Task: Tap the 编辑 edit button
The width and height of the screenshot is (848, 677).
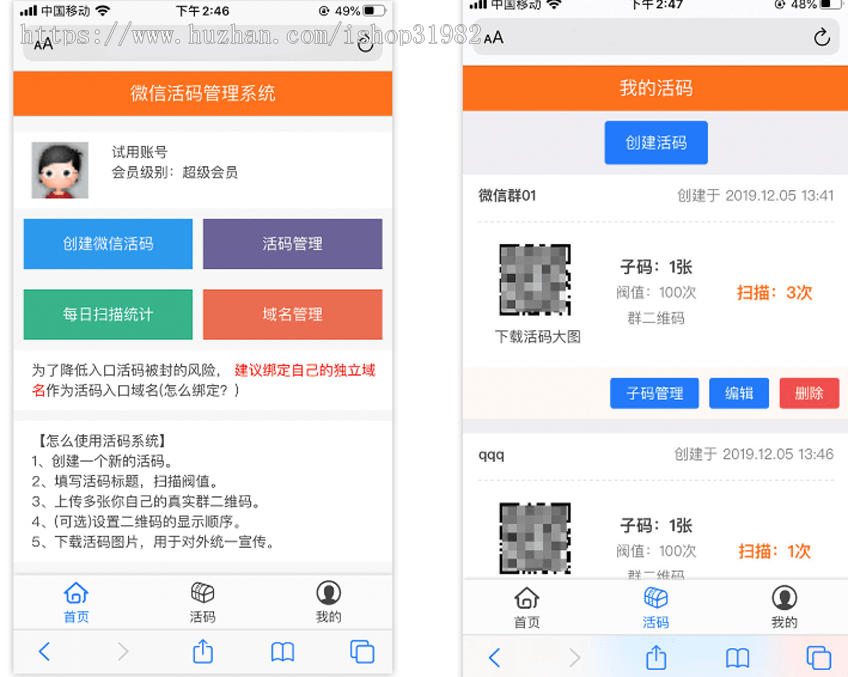Action: pos(738,393)
